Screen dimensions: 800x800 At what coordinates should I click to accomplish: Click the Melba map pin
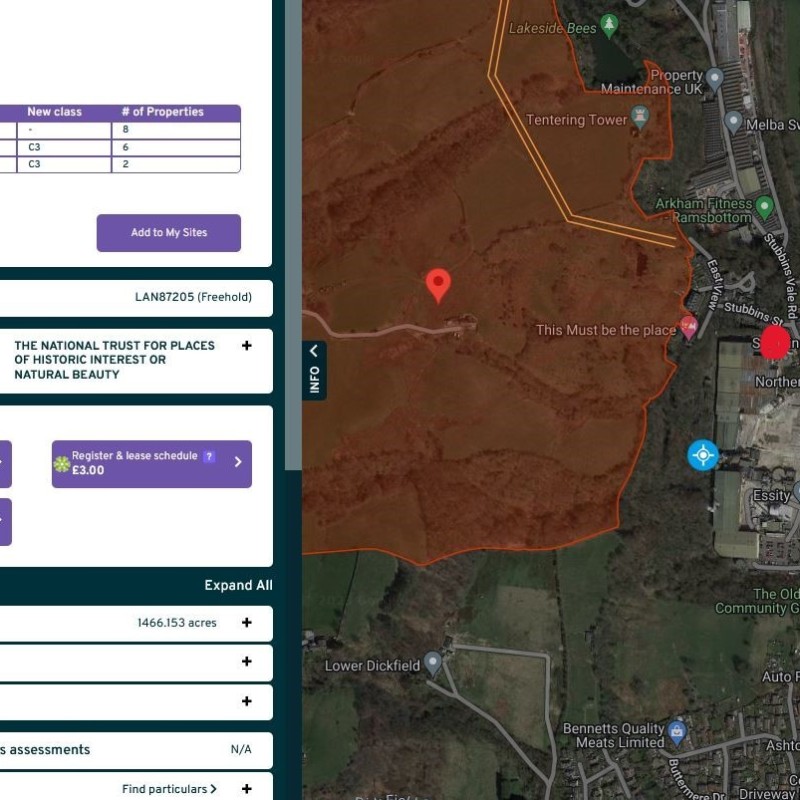pos(733,122)
